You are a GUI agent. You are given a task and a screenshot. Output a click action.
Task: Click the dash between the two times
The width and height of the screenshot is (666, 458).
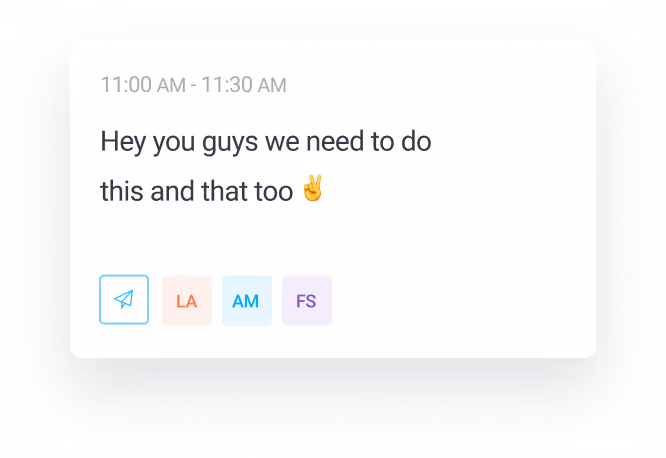(x=194, y=86)
